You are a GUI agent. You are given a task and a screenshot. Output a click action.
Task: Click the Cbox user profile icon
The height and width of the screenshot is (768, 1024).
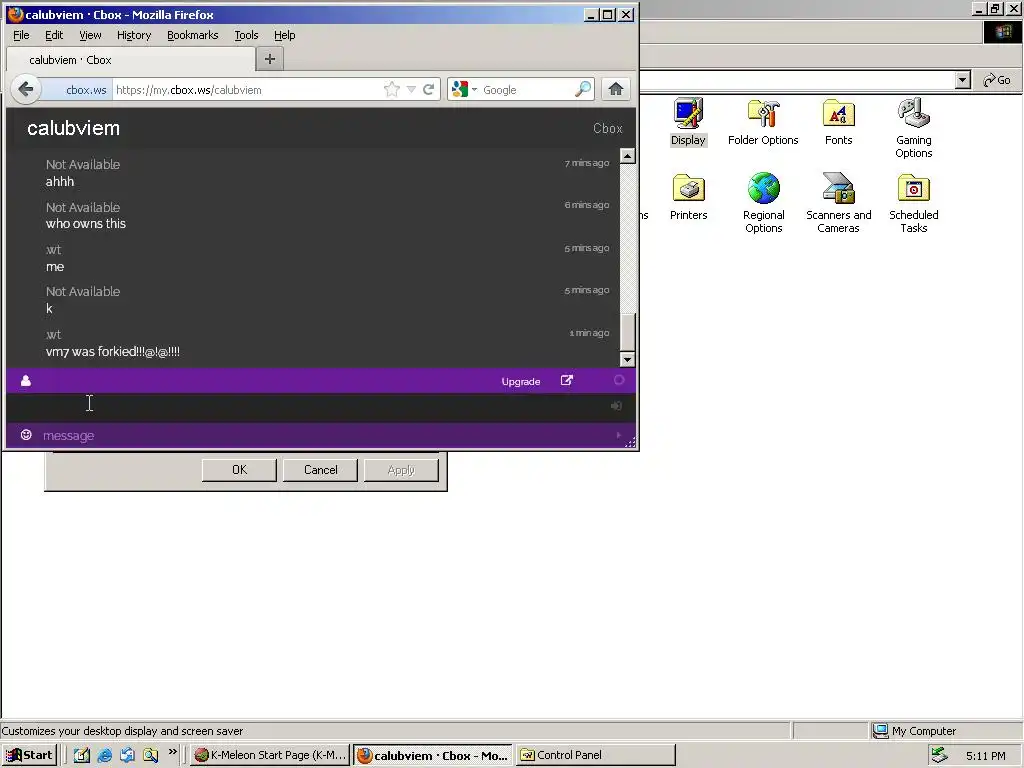(x=25, y=381)
